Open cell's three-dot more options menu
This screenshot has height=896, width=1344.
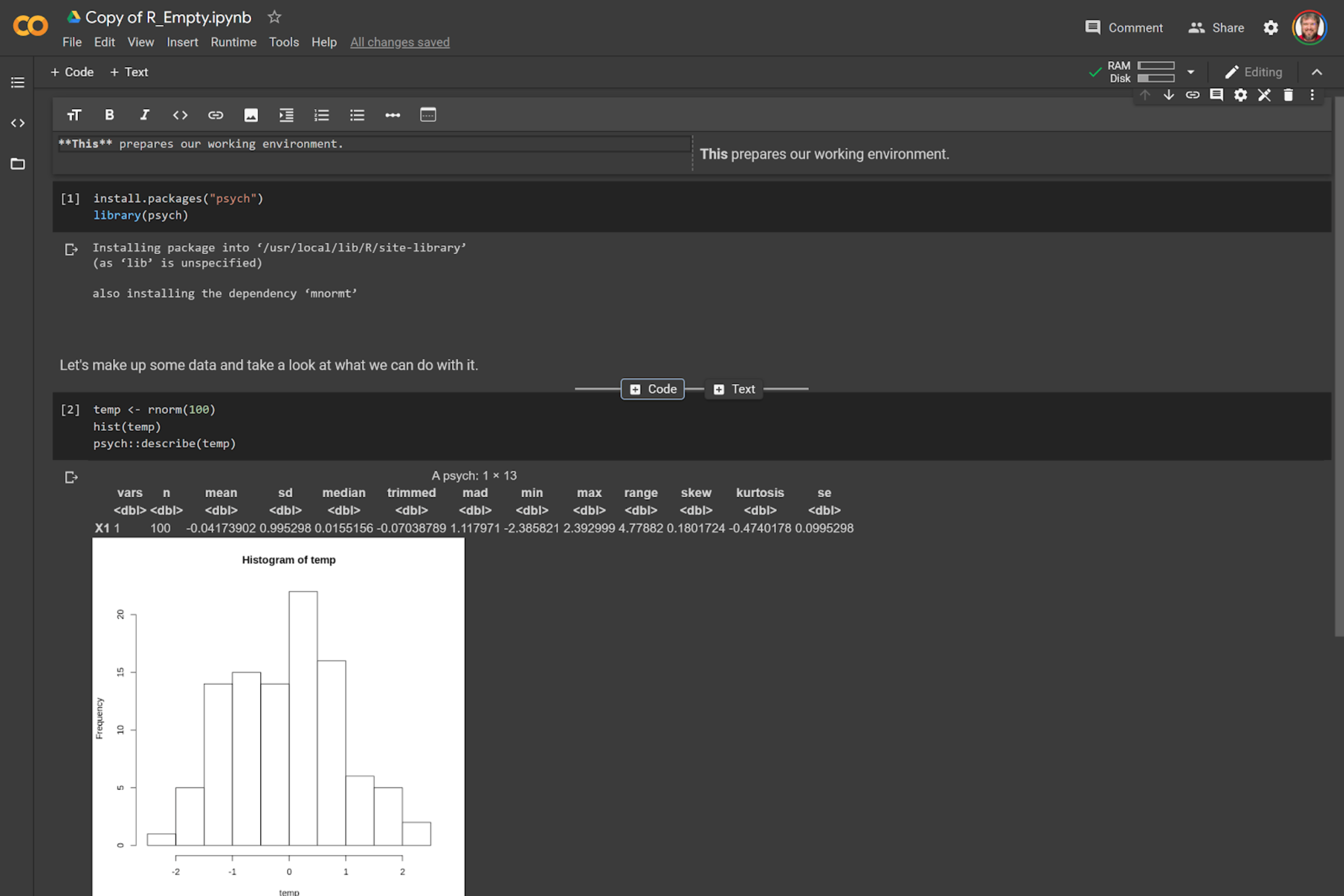click(x=1312, y=95)
